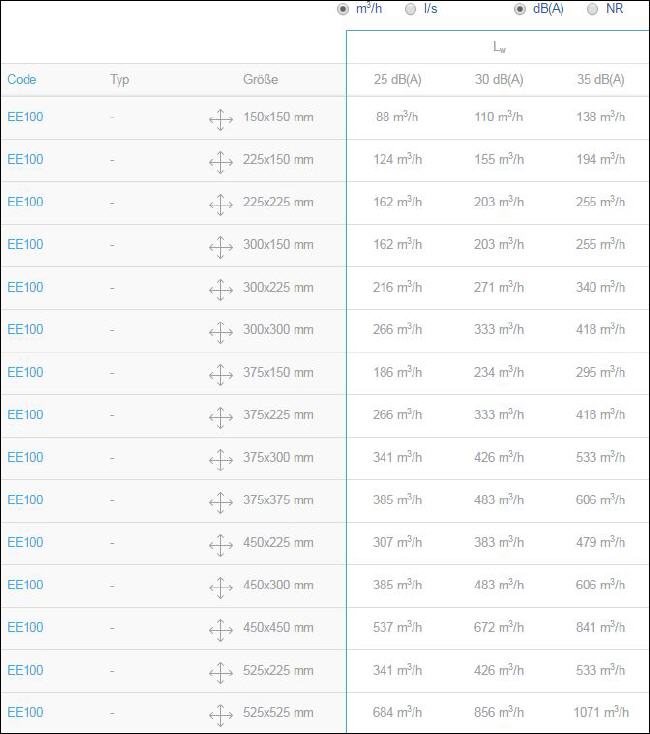
Task: Select the l/s unit radio button
Action: tap(410, 9)
